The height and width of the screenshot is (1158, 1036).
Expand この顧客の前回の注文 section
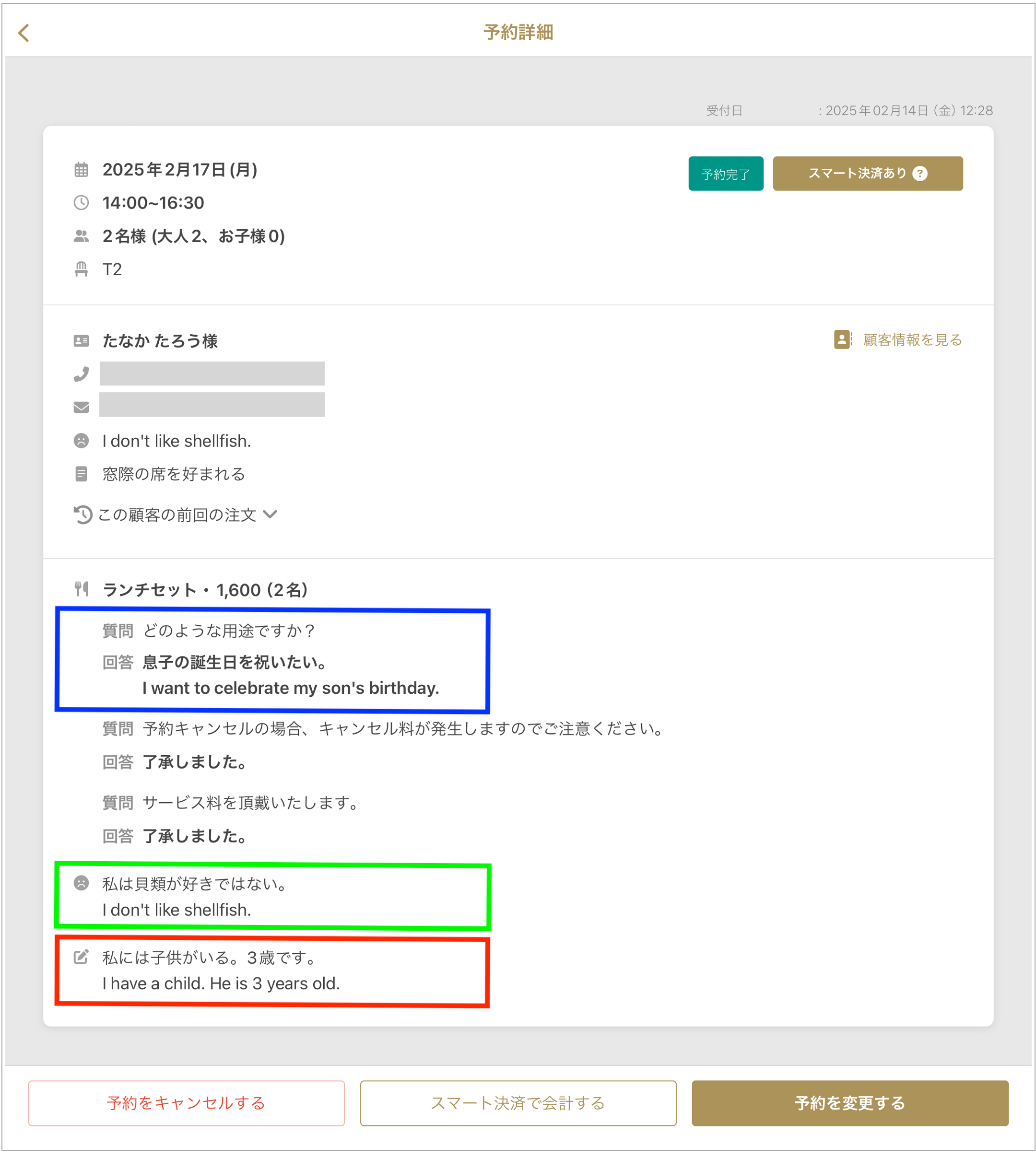point(176,515)
